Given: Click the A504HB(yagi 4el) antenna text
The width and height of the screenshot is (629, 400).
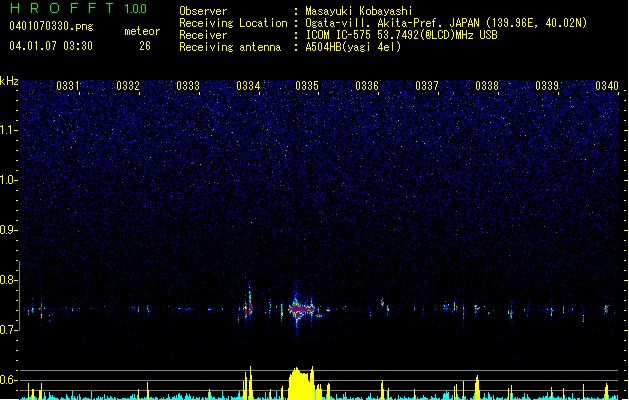Looking at the screenshot, I should (x=353, y=47).
